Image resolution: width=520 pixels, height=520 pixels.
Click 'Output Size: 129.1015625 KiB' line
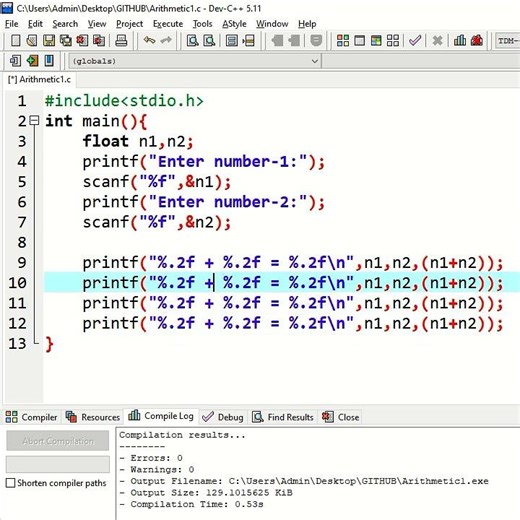click(206, 493)
